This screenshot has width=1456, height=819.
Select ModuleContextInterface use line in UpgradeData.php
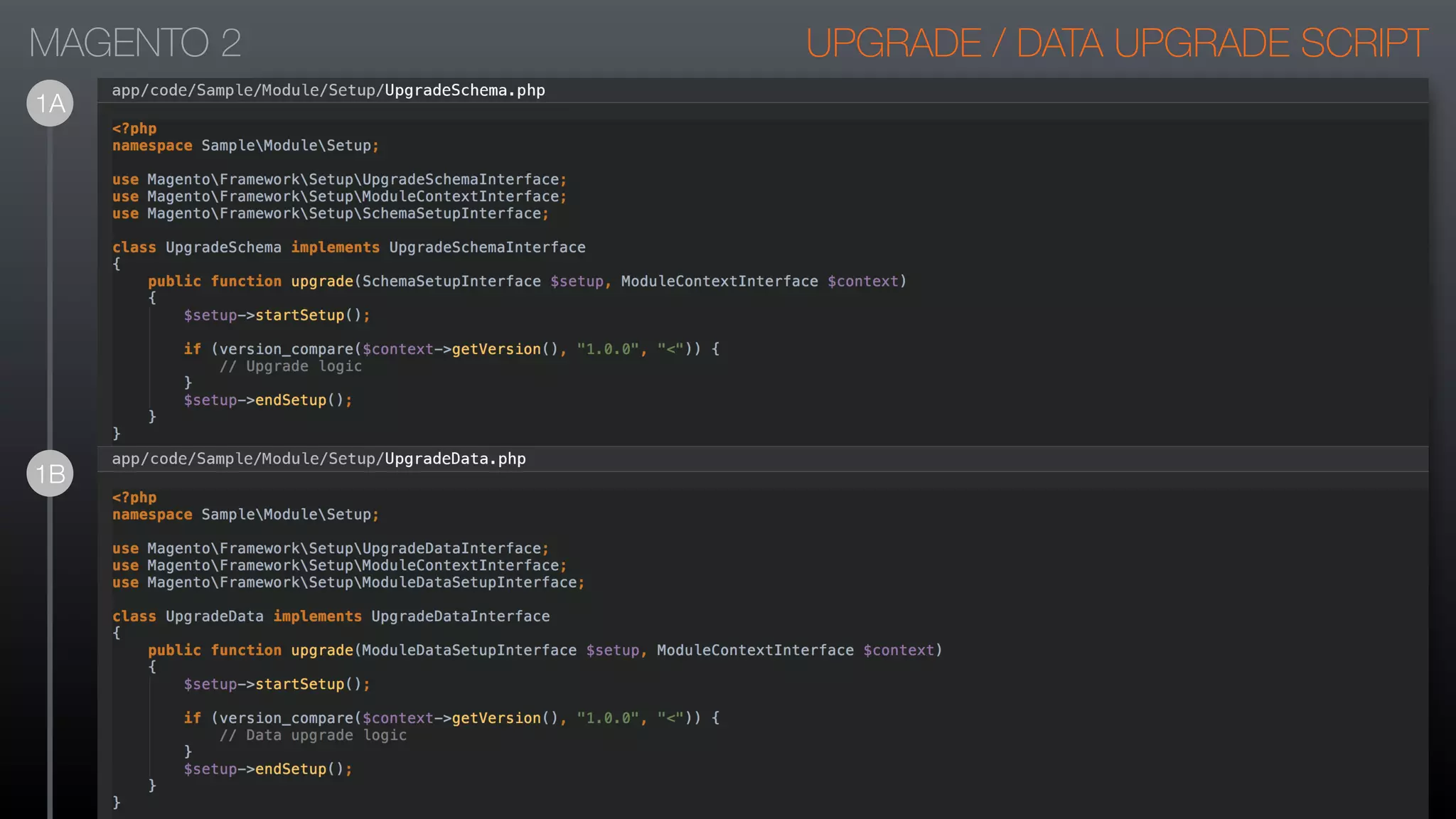pos(339,566)
